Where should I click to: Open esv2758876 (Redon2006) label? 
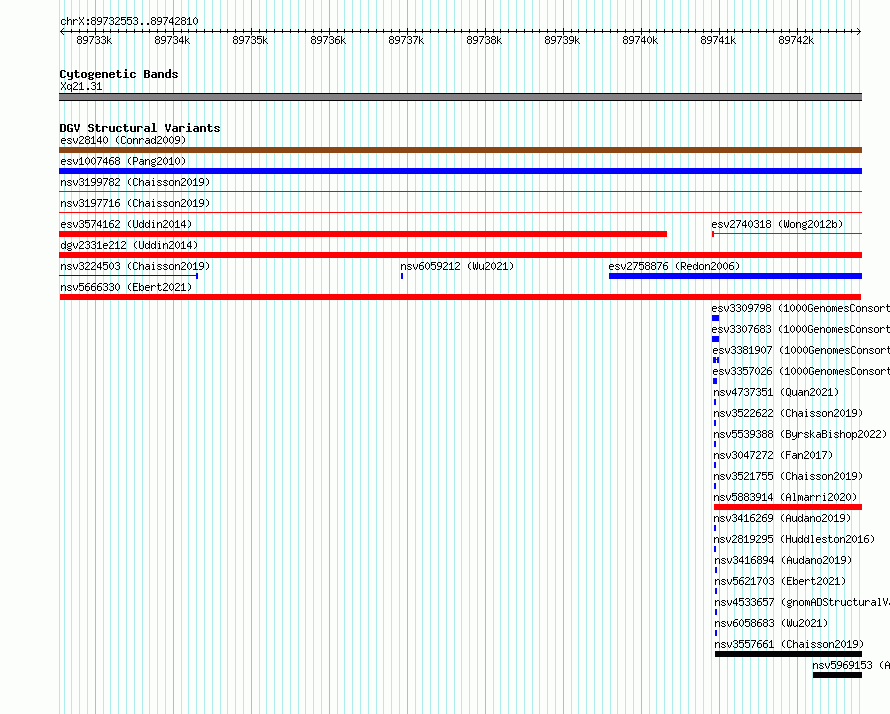[674, 266]
